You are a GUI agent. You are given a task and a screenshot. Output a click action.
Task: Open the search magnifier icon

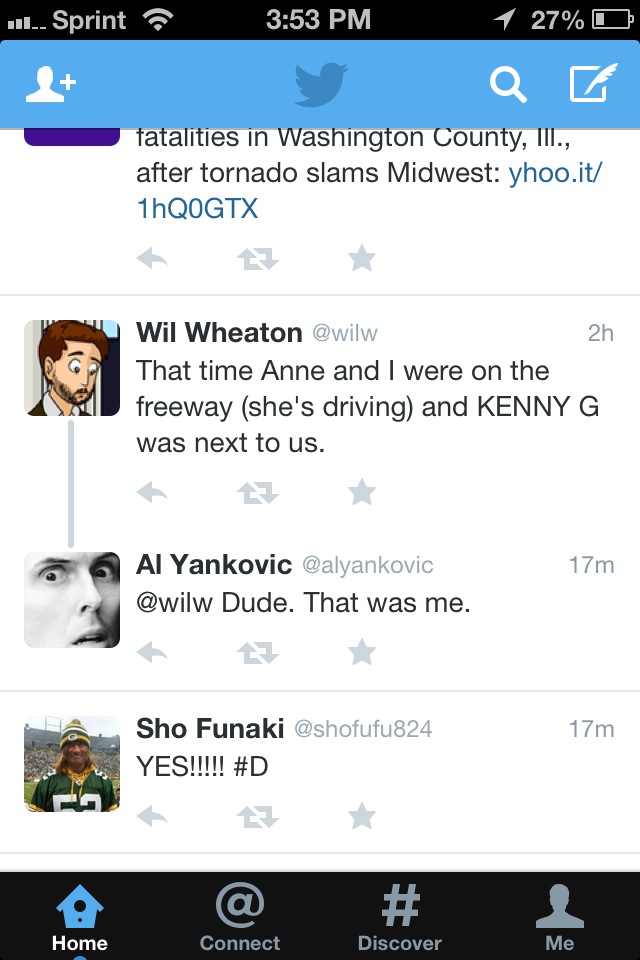point(507,85)
